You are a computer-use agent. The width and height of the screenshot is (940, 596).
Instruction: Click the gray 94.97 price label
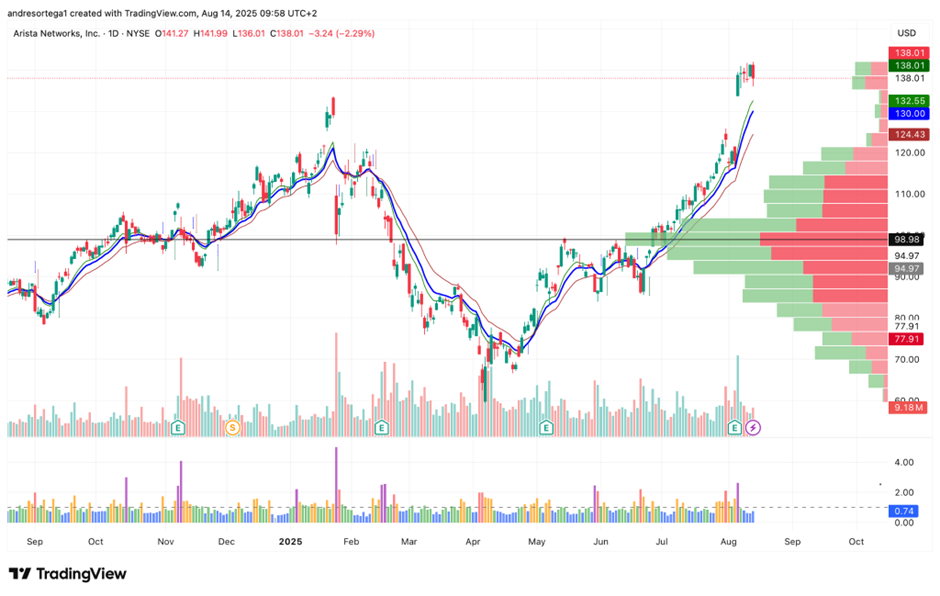tap(906, 269)
